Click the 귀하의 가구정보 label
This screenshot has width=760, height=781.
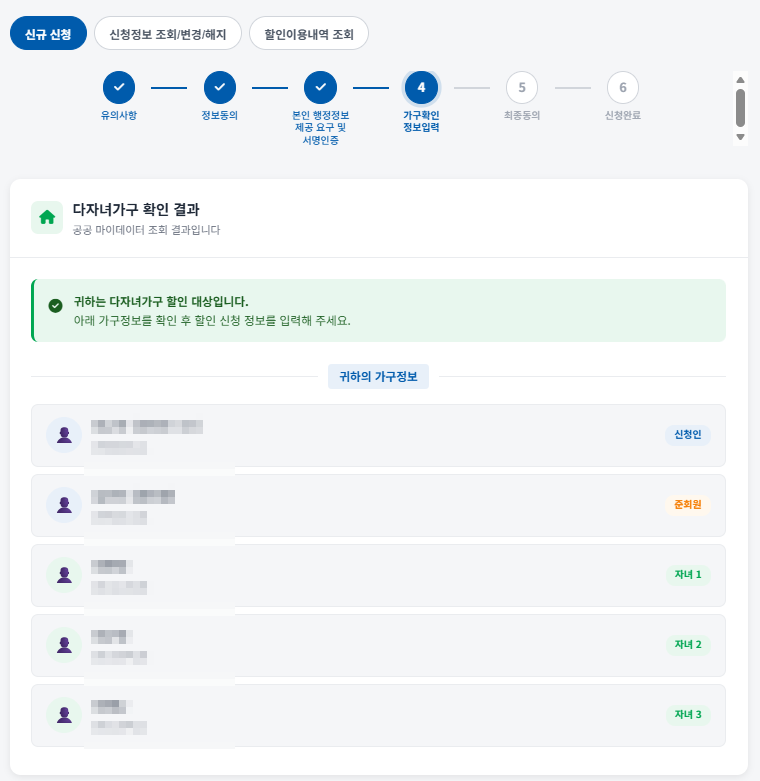pyautogui.click(x=378, y=377)
